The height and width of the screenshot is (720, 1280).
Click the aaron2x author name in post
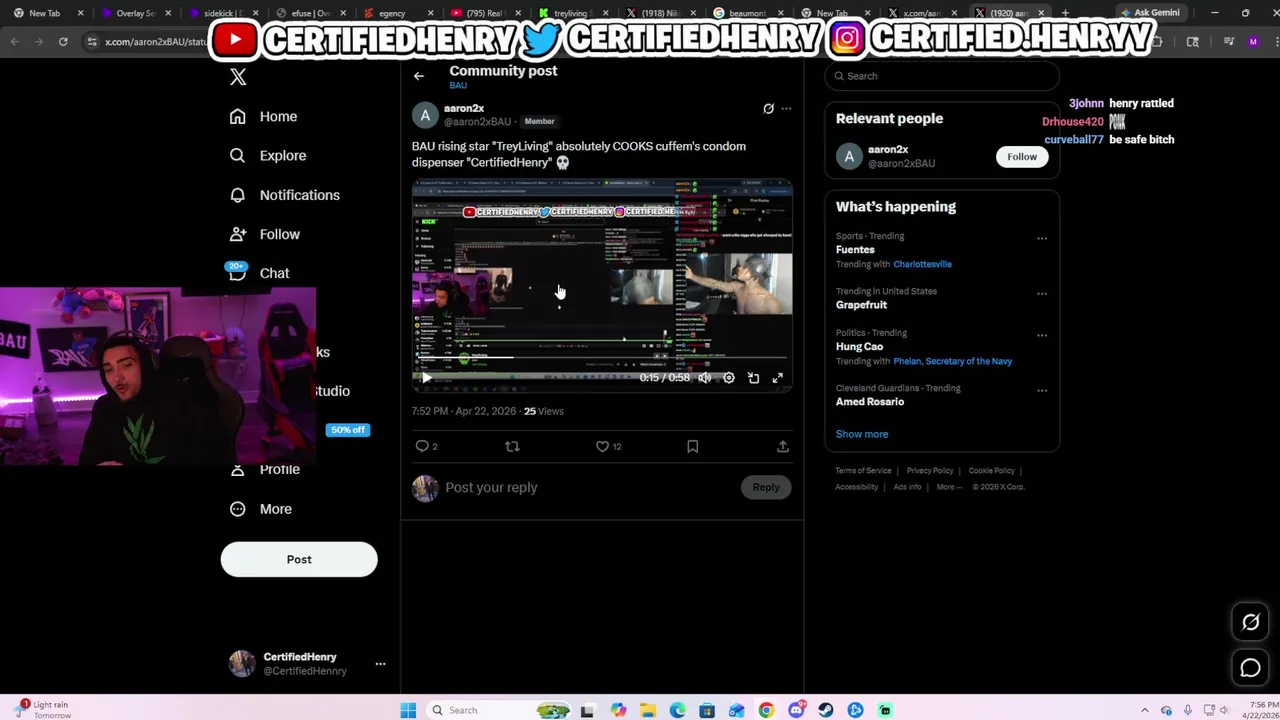pyautogui.click(x=464, y=108)
